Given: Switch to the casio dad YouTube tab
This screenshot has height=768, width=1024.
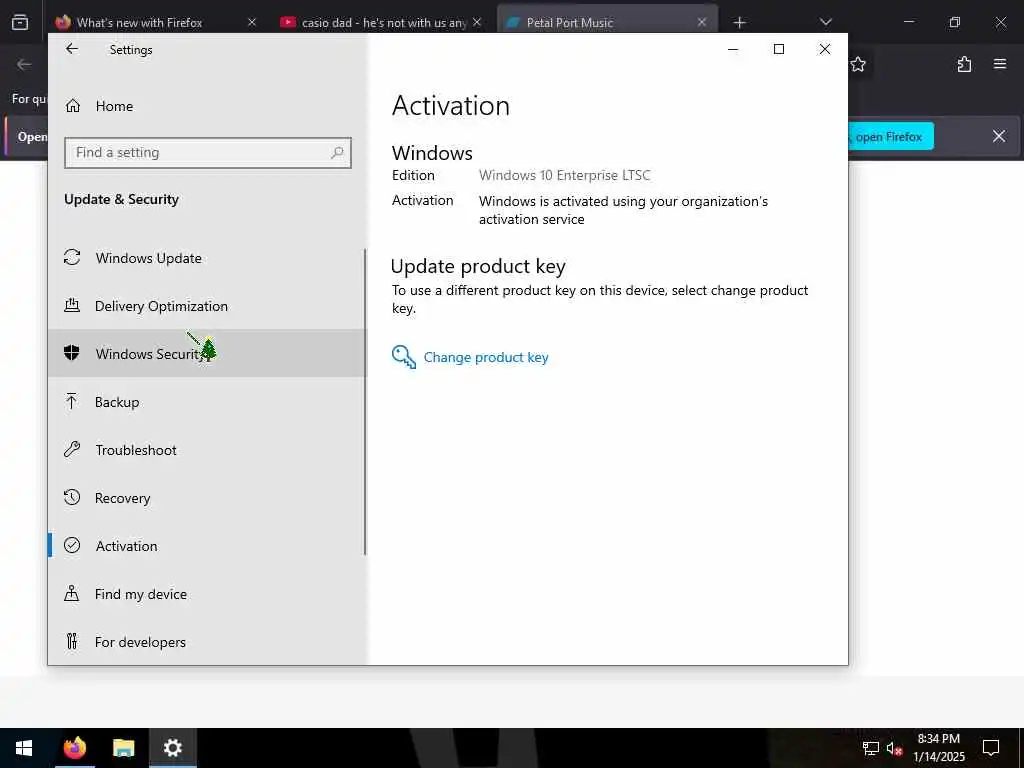Looking at the screenshot, I should [382, 22].
